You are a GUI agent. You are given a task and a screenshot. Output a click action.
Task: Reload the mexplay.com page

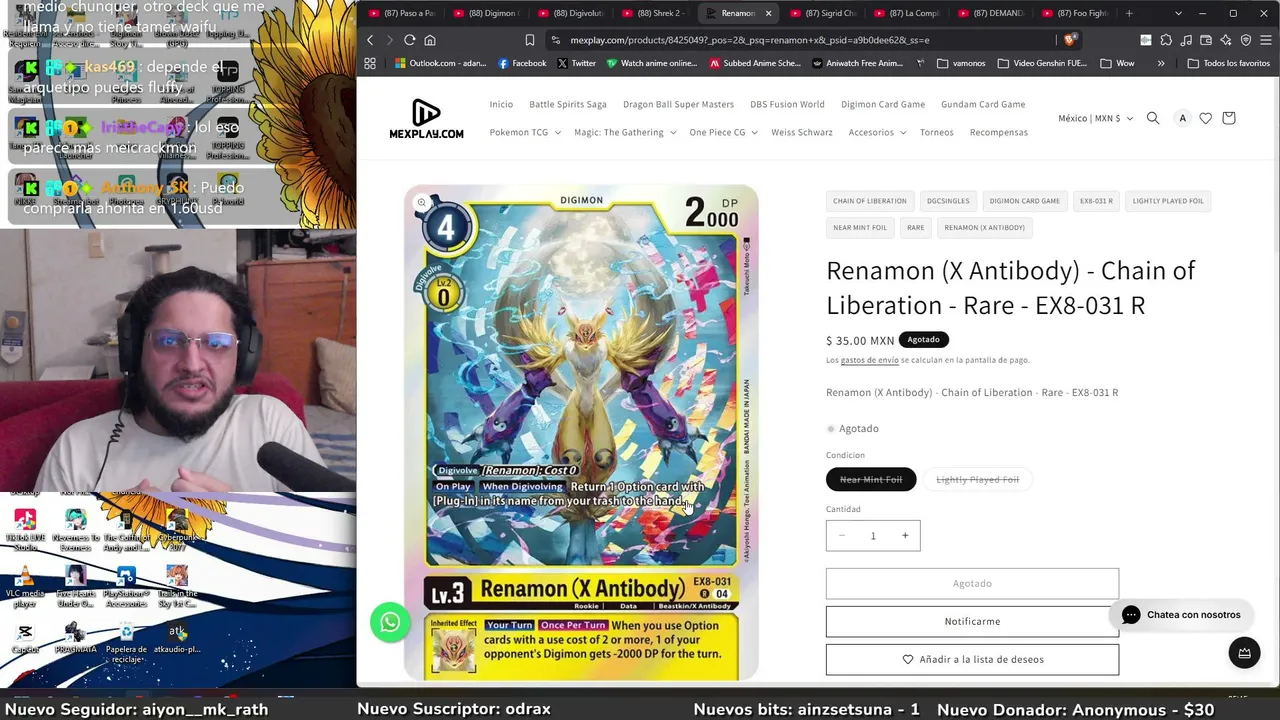(410, 40)
